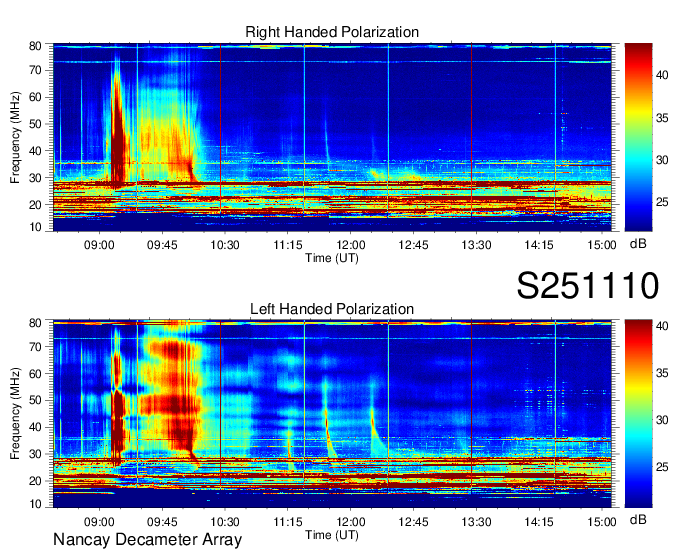
Task: Click the Right Handed Polarization title
Action: click(x=332, y=33)
